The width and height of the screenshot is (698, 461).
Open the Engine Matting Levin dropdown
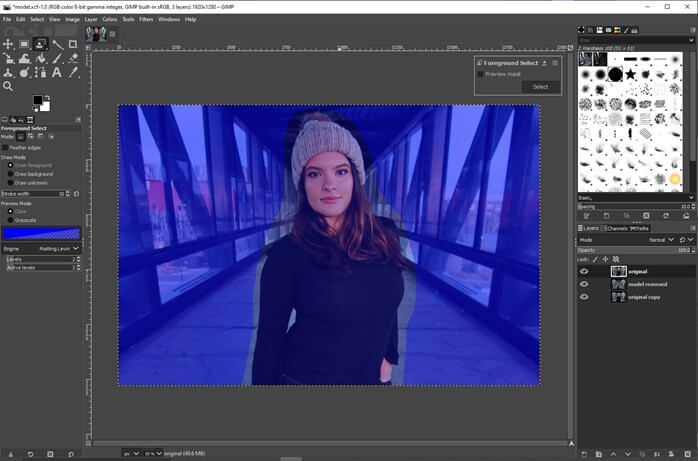pyautogui.click(x=41, y=249)
